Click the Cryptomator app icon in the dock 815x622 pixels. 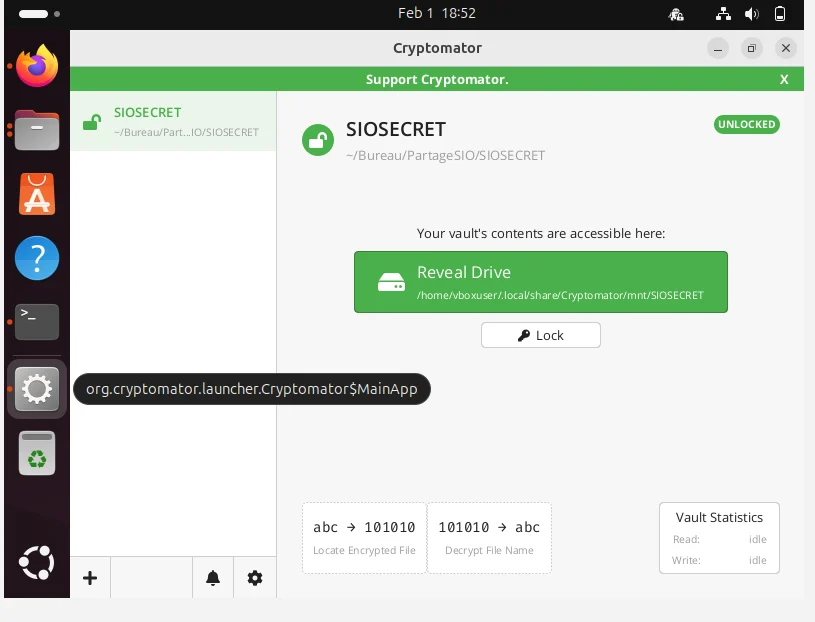[37, 389]
